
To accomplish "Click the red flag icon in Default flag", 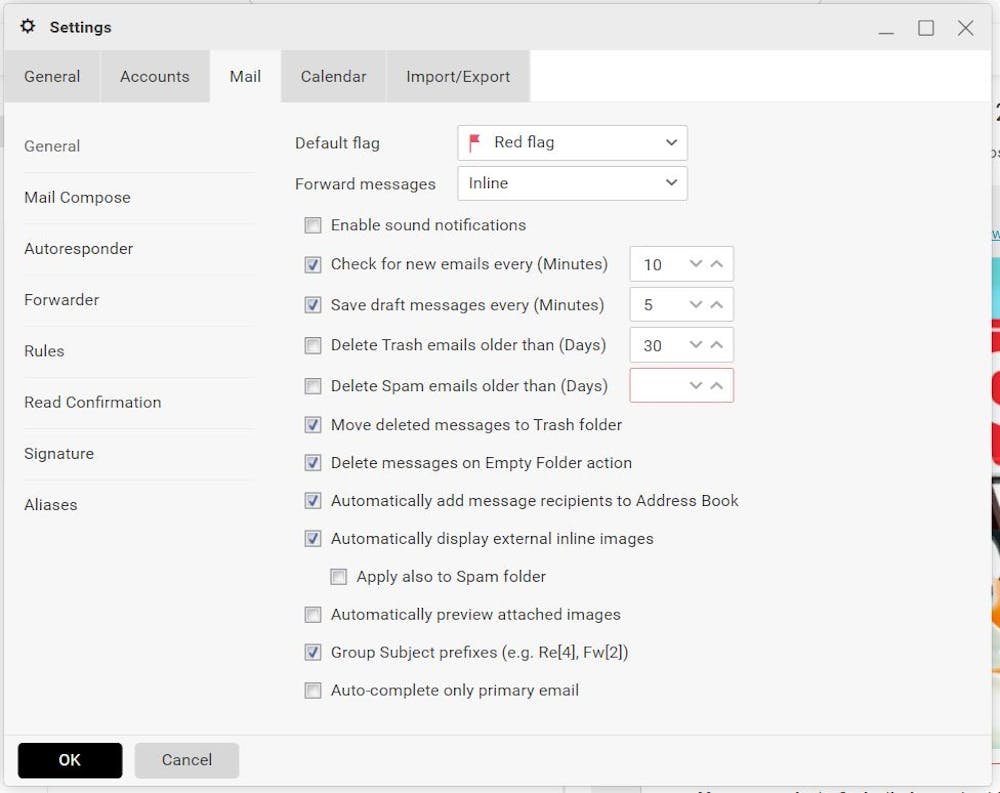I will click(x=475, y=143).
